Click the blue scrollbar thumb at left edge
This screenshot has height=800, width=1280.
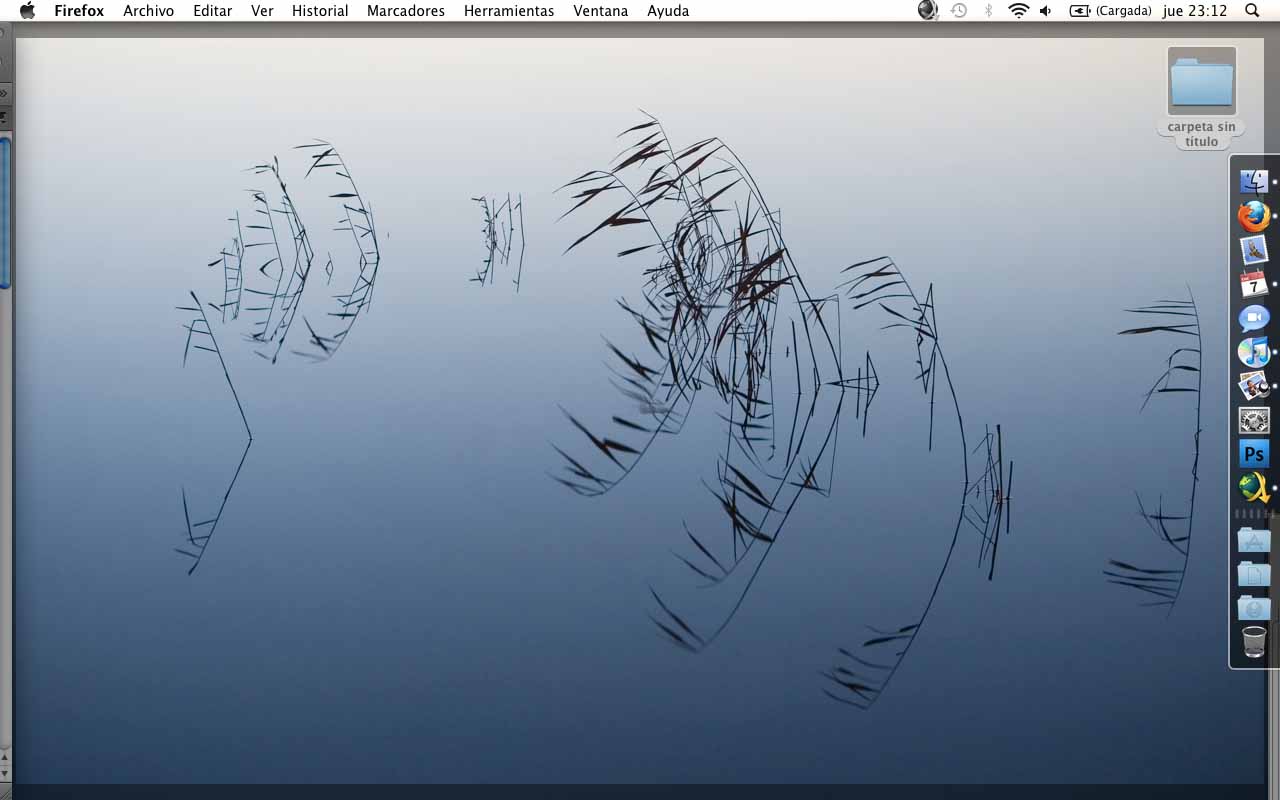(x=5, y=213)
